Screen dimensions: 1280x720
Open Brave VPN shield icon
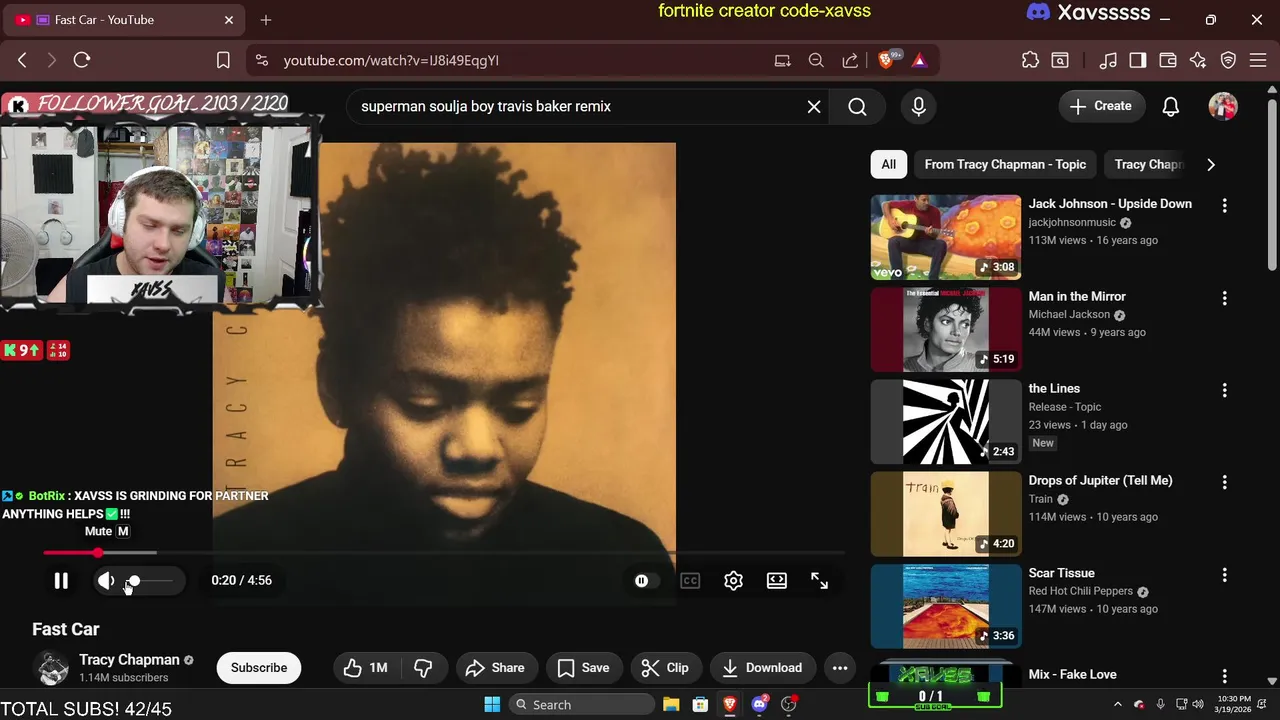pos(1229,61)
